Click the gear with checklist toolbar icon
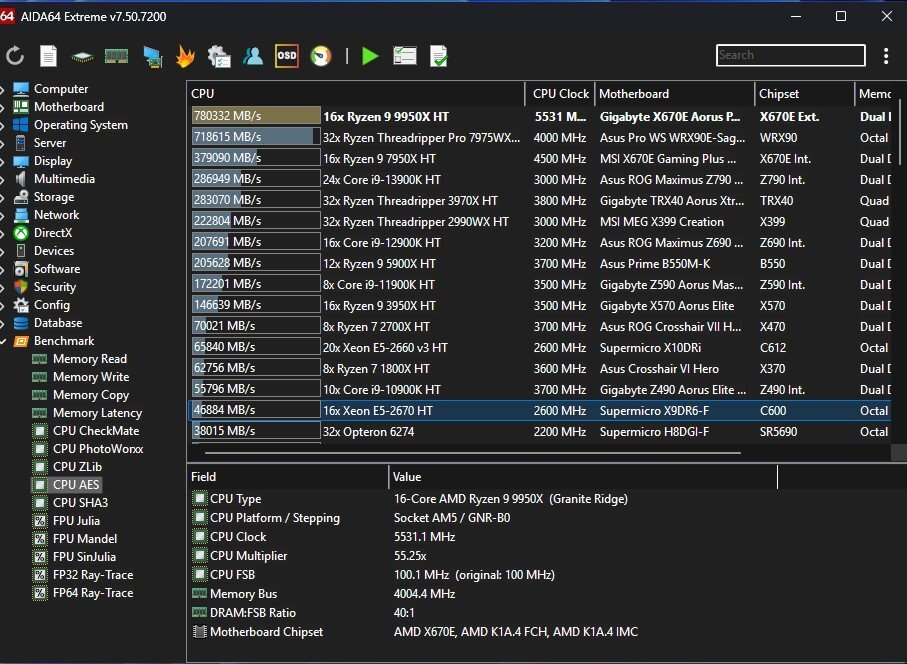 point(219,56)
